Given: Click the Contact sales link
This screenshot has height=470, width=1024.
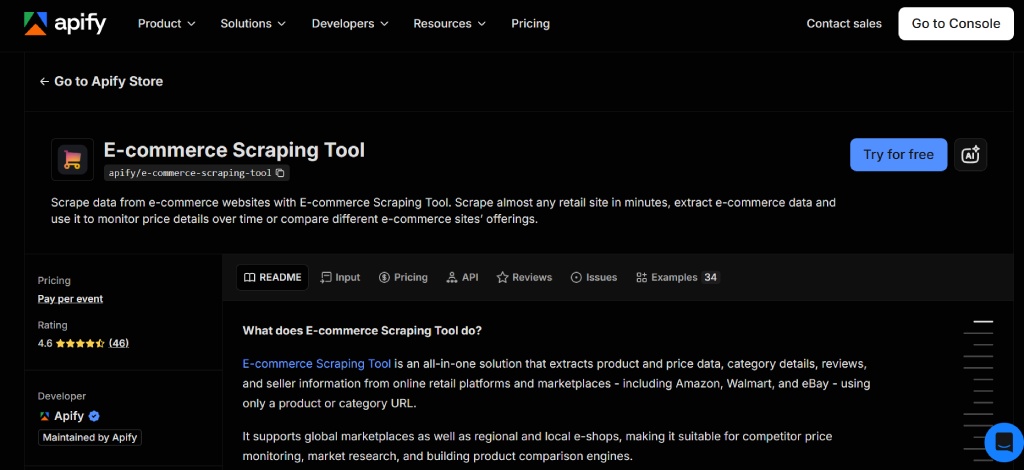Looking at the screenshot, I should pyautogui.click(x=844, y=24).
